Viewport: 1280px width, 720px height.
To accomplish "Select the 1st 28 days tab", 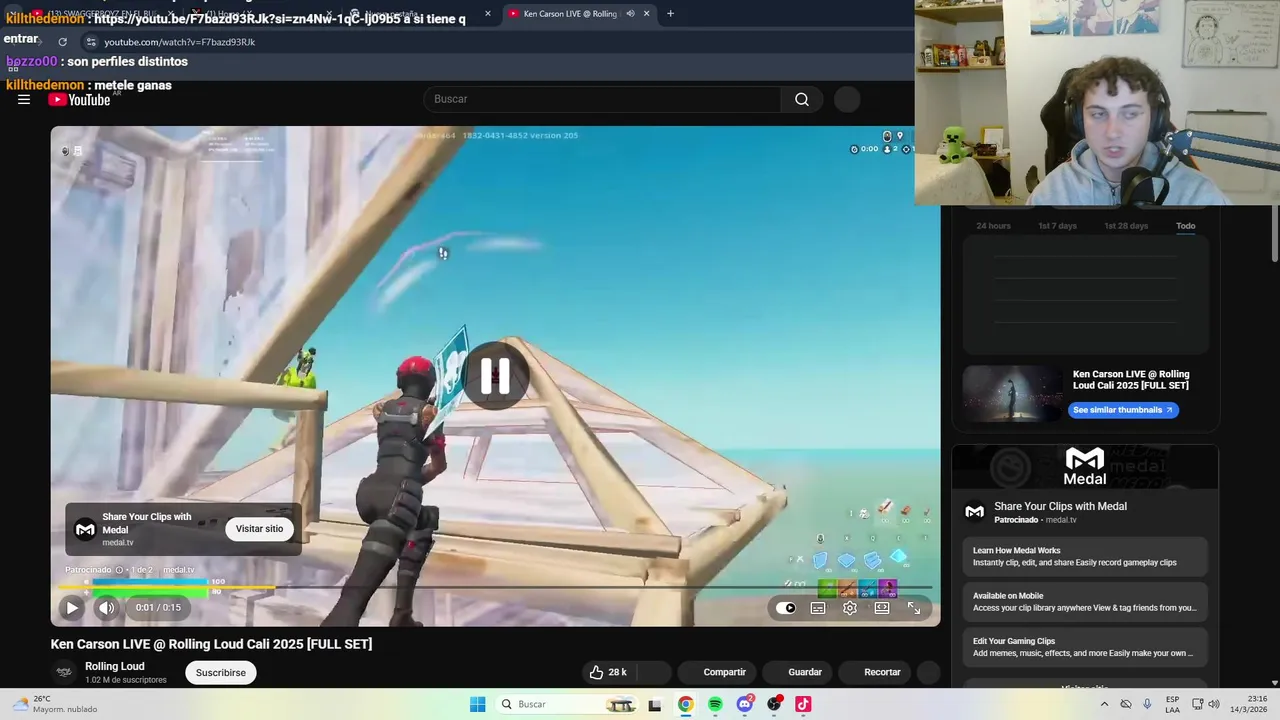I will 1126,226.
